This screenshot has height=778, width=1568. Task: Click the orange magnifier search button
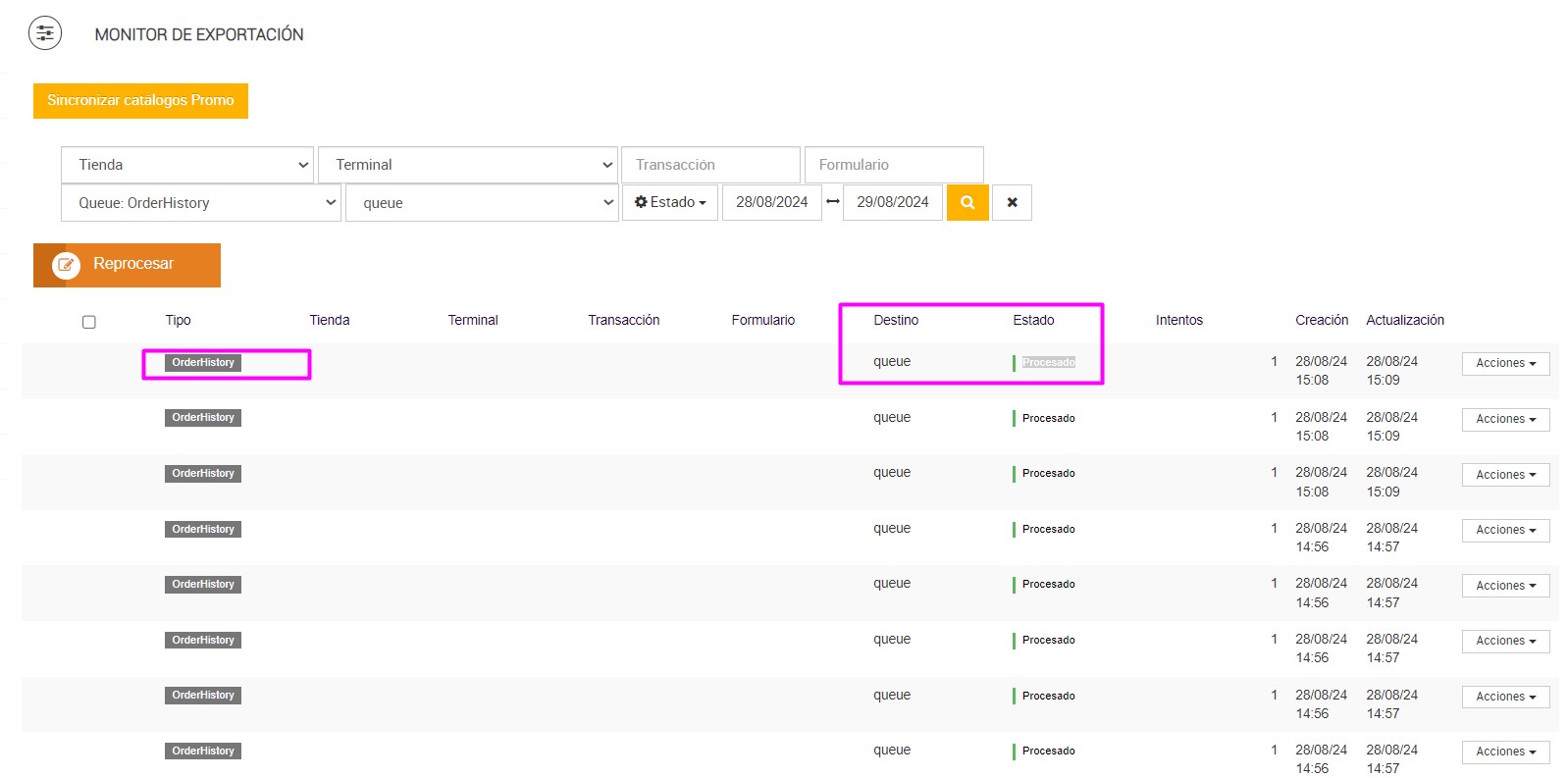[x=967, y=203]
